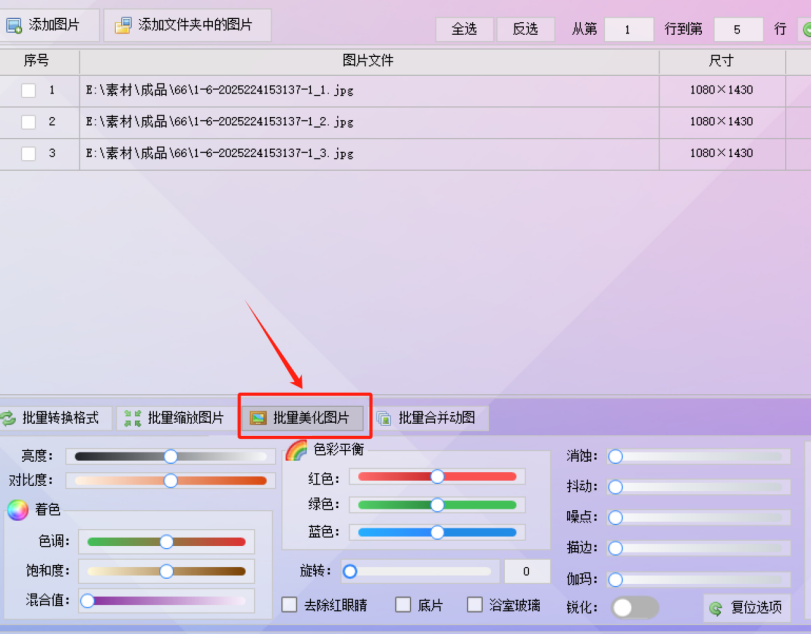The width and height of the screenshot is (811, 634).
Task: Click the 噪点 noise slider handle
Action: 615,517
